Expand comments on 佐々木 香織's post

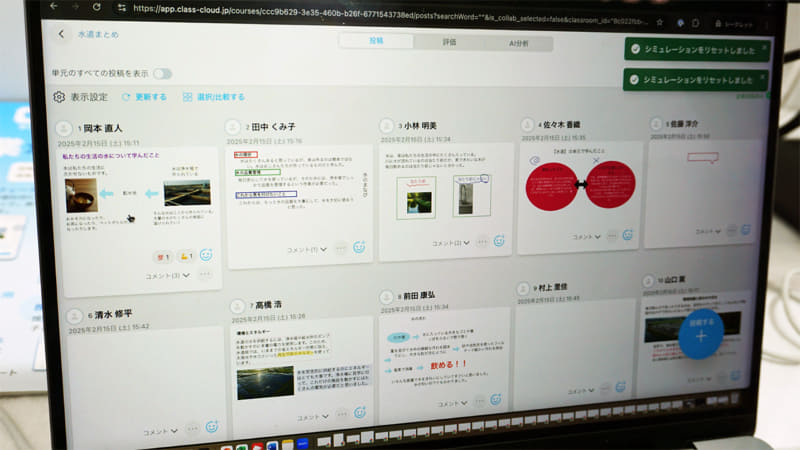(x=586, y=237)
